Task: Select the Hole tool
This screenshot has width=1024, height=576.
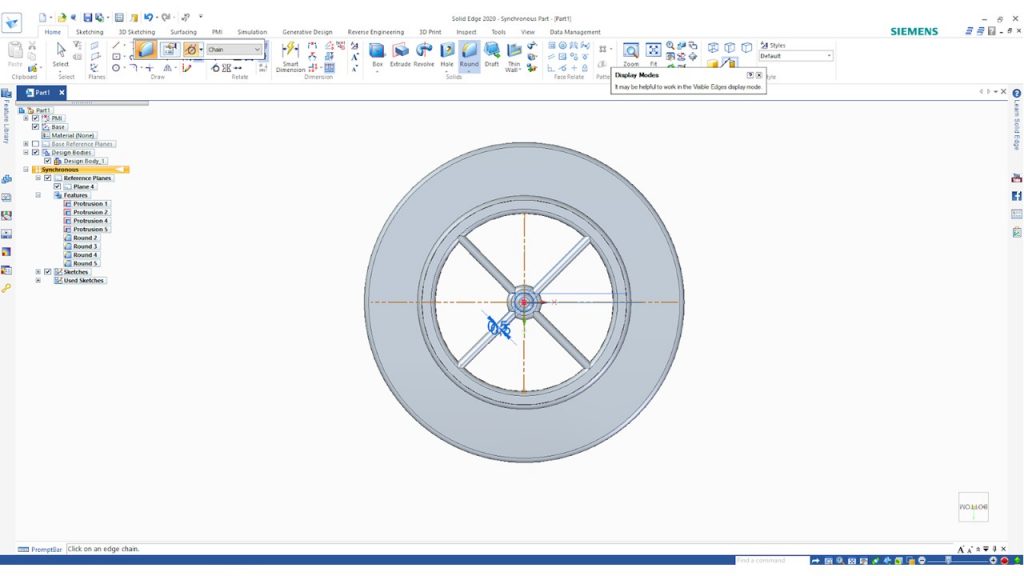Action: pos(447,52)
